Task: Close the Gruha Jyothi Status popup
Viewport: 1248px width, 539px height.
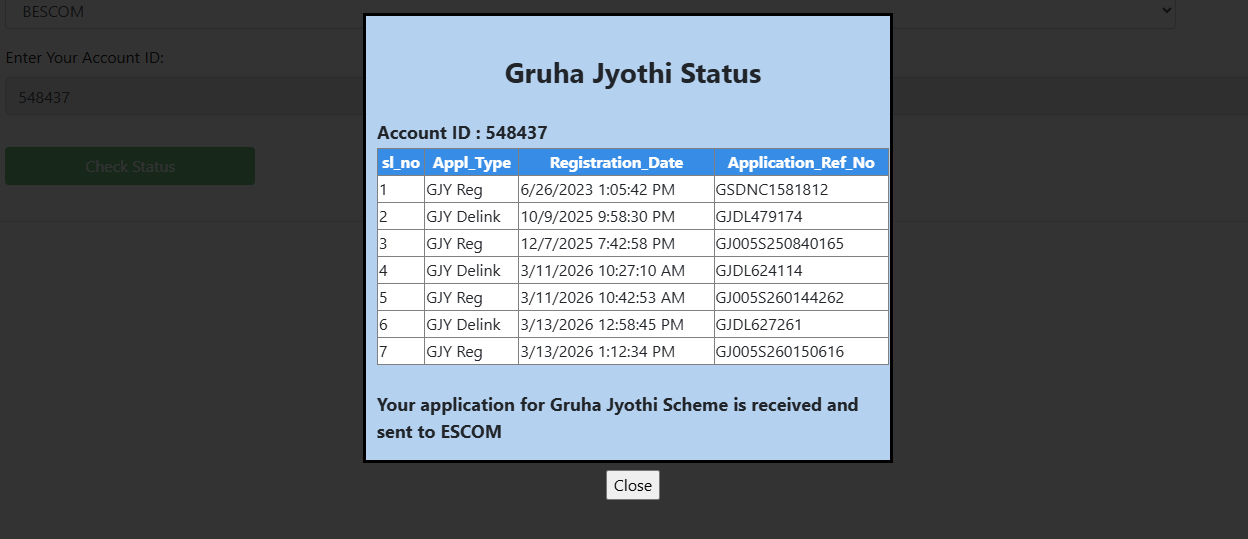Action: point(632,485)
